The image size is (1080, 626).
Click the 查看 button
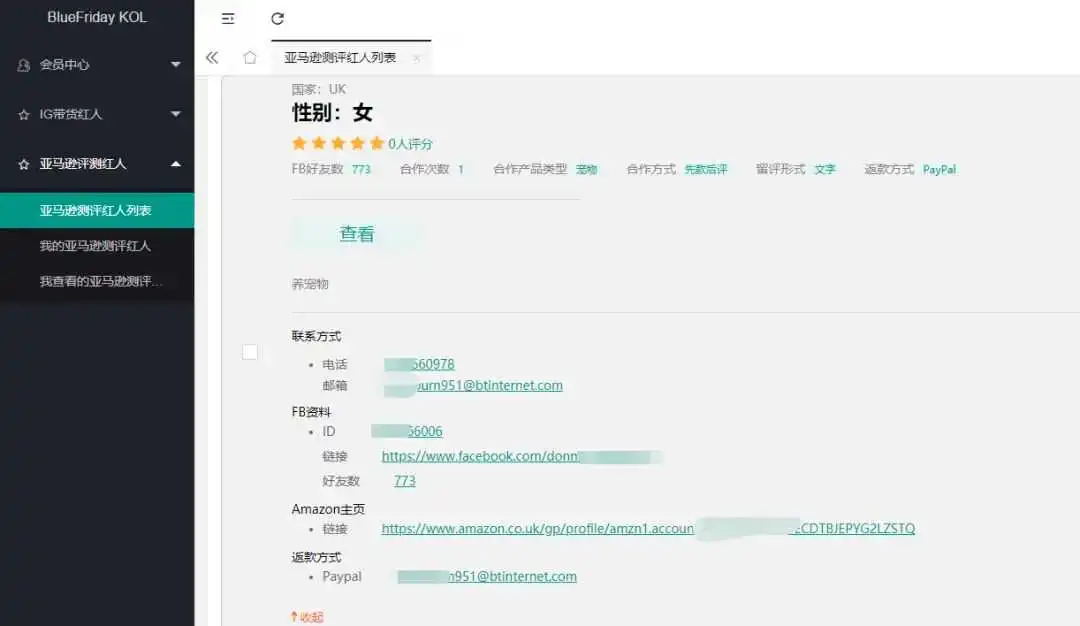pos(356,234)
